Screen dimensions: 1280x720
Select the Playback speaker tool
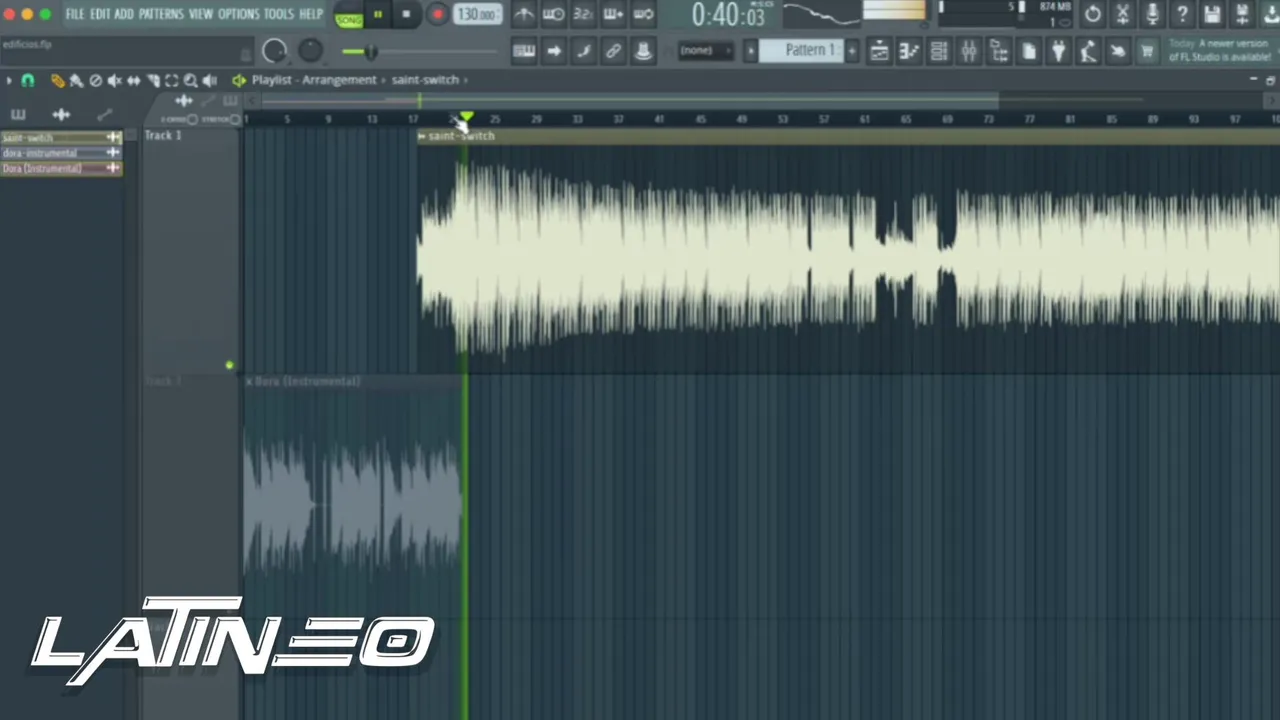(x=209, y=80)
